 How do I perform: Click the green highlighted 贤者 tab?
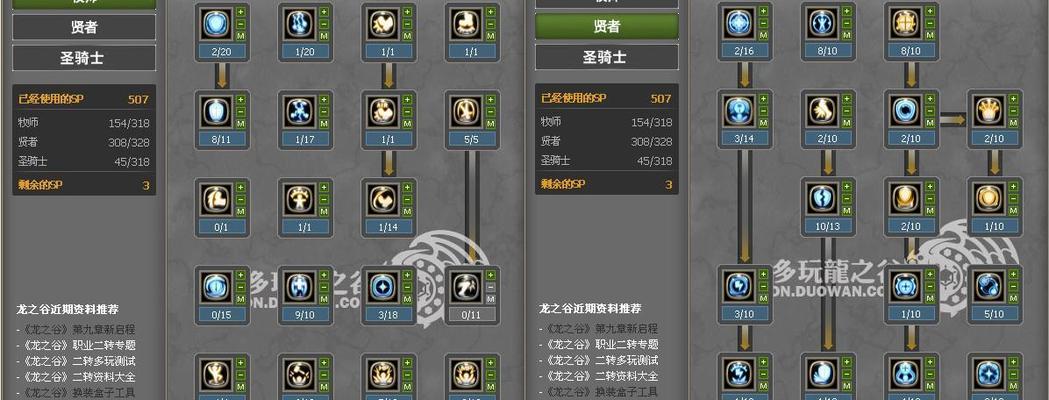(607, 27)
